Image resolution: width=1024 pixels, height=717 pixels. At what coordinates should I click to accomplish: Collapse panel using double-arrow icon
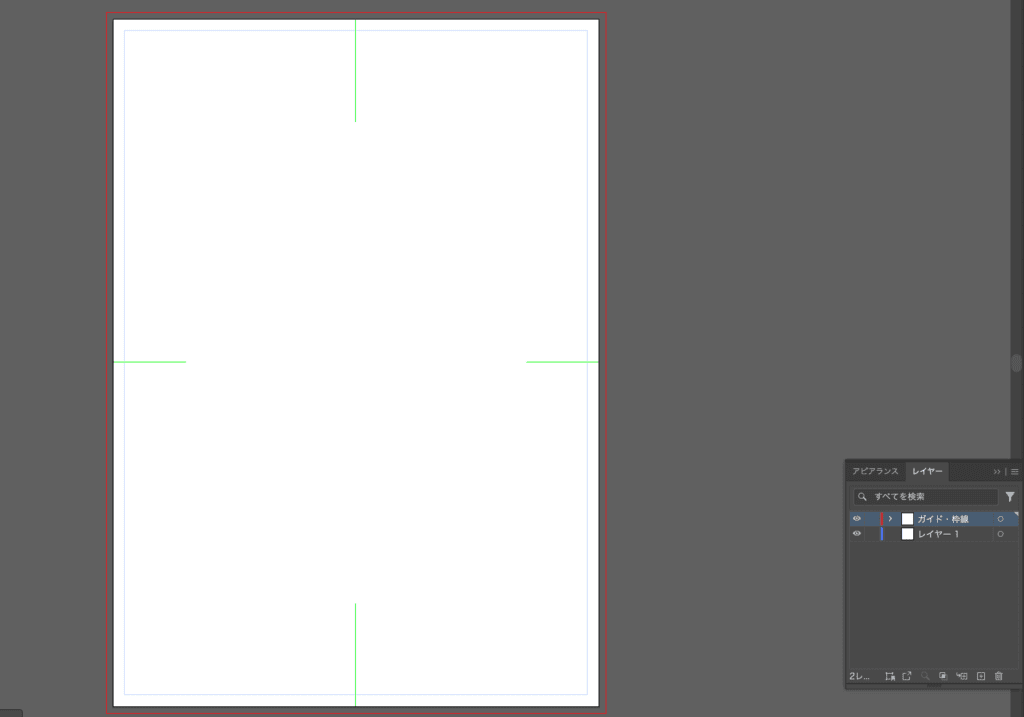[x=996, y=471]
